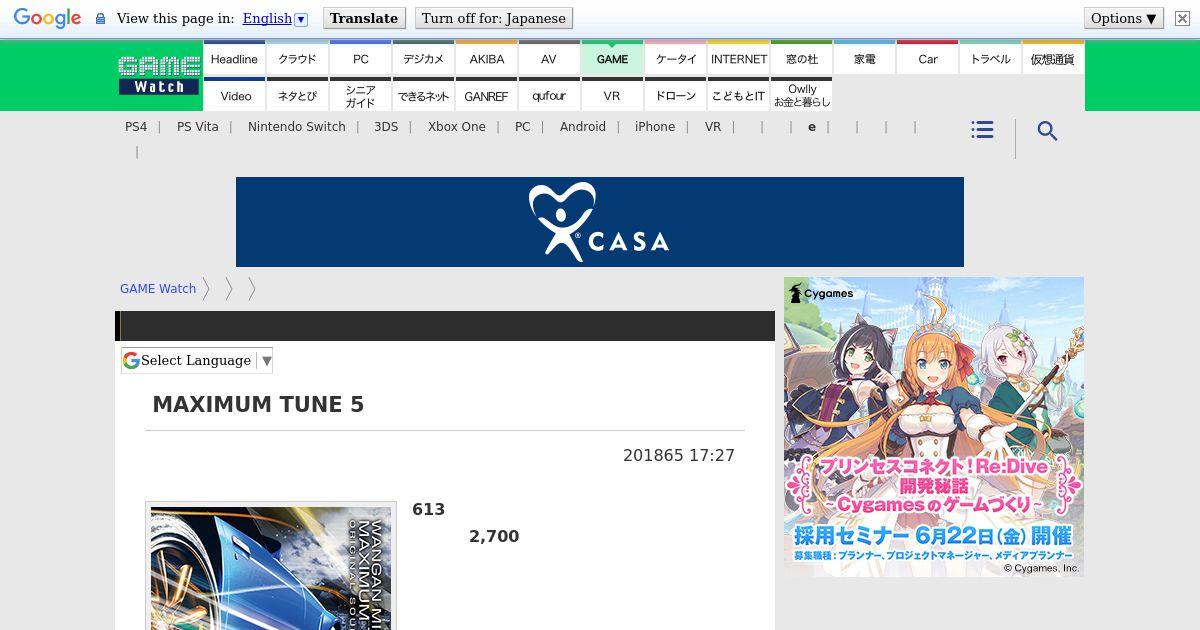Image resolution: width=1200 pixels, height=630 pixels.
Task: Open the English language dropdown
Action: [275, 18]
